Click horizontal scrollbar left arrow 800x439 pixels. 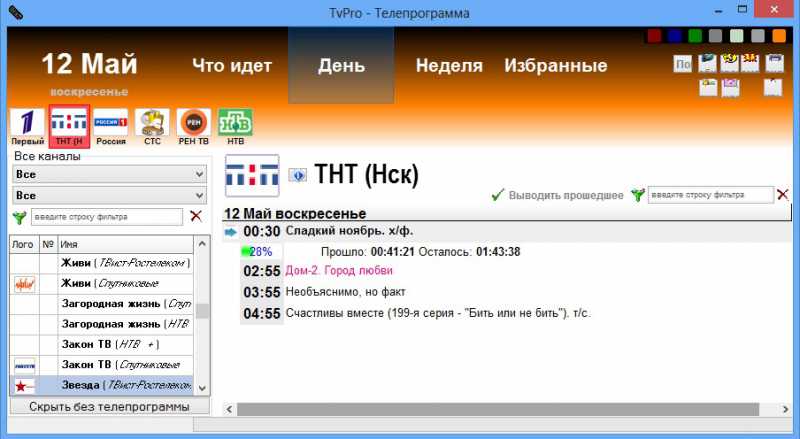click(x=229, y=409)
